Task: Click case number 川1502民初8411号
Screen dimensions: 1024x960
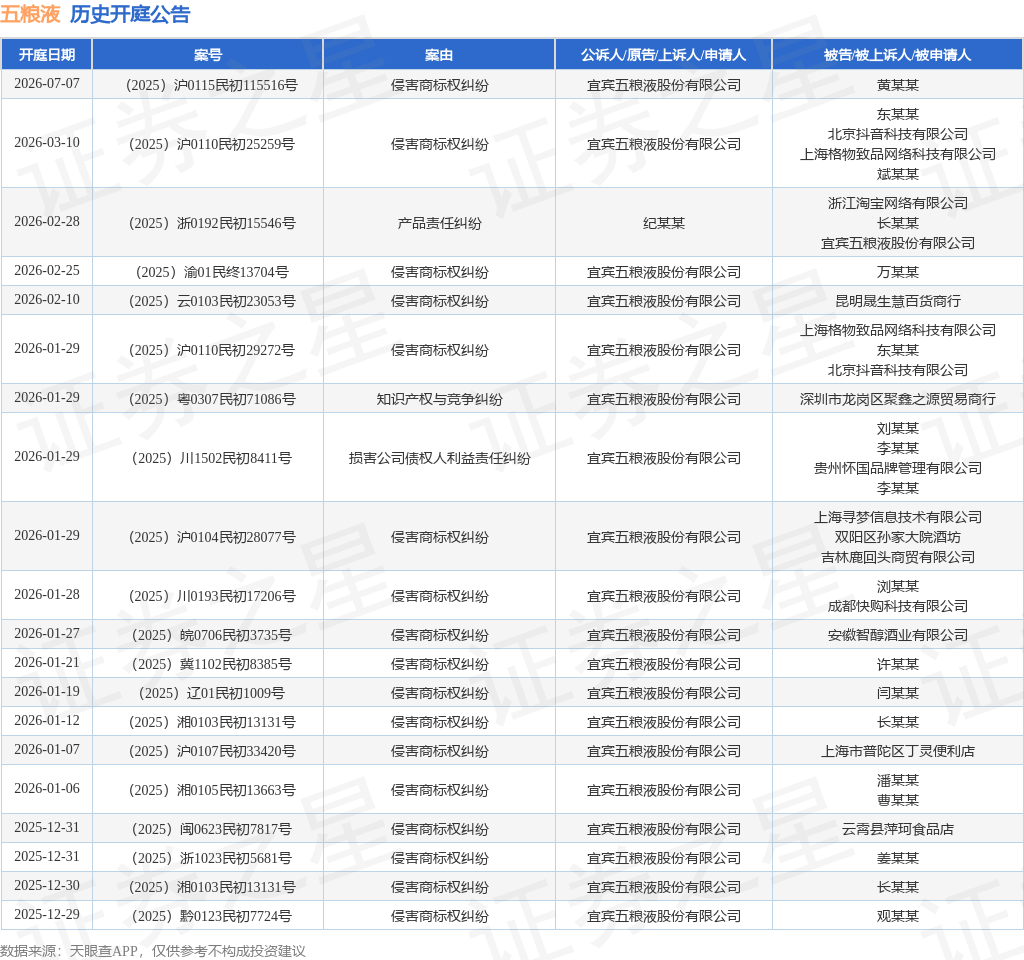Action: coord(212,458)
